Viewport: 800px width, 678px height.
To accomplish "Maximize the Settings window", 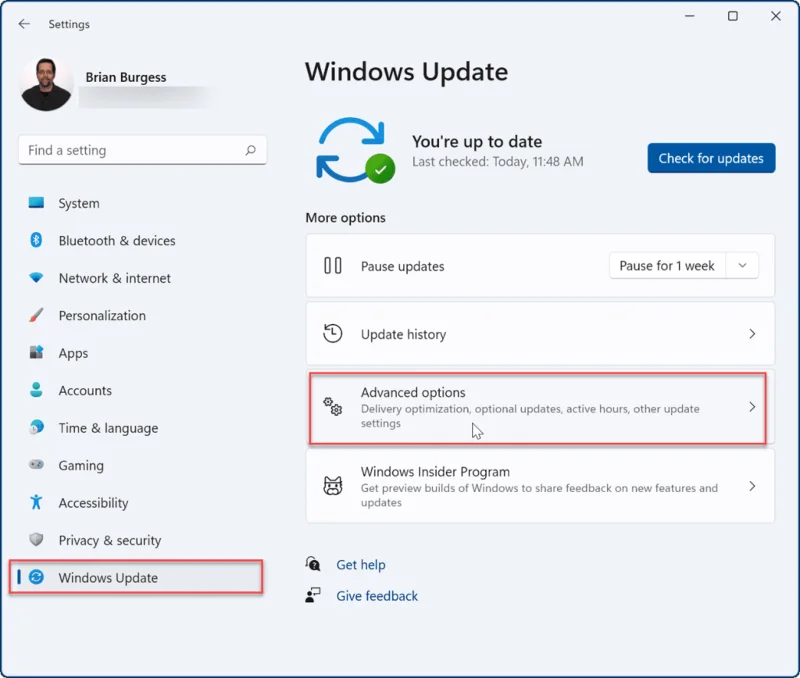I will (733, 16).
